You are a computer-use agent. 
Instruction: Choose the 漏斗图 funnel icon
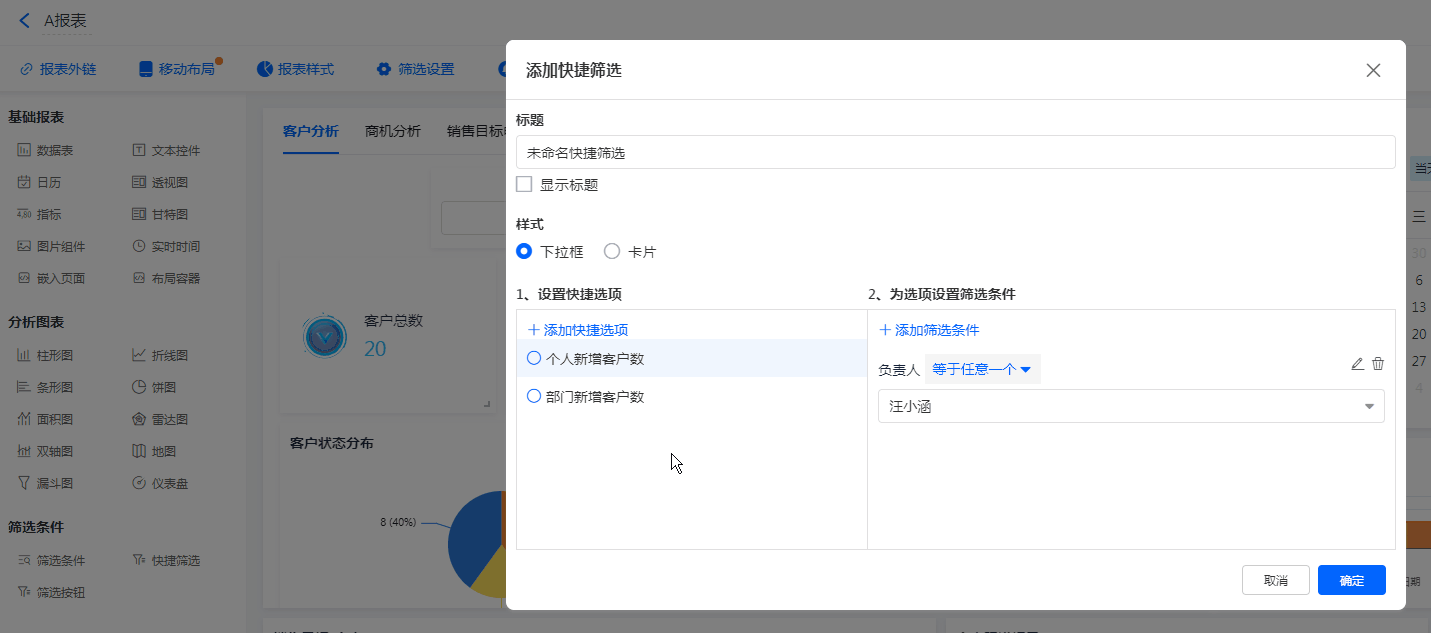click(x=24, y=483)
